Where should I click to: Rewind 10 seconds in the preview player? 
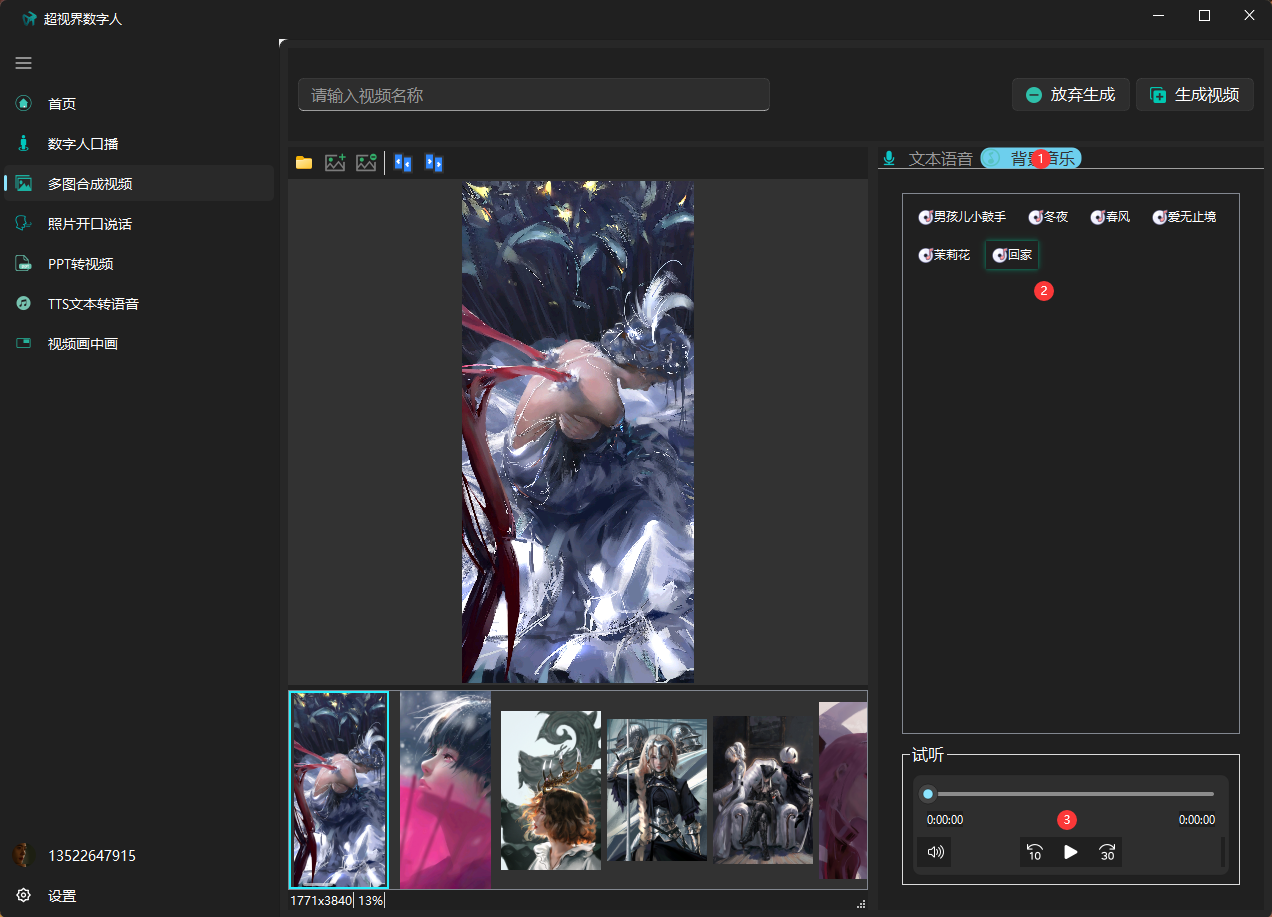tap(1035, 852)
